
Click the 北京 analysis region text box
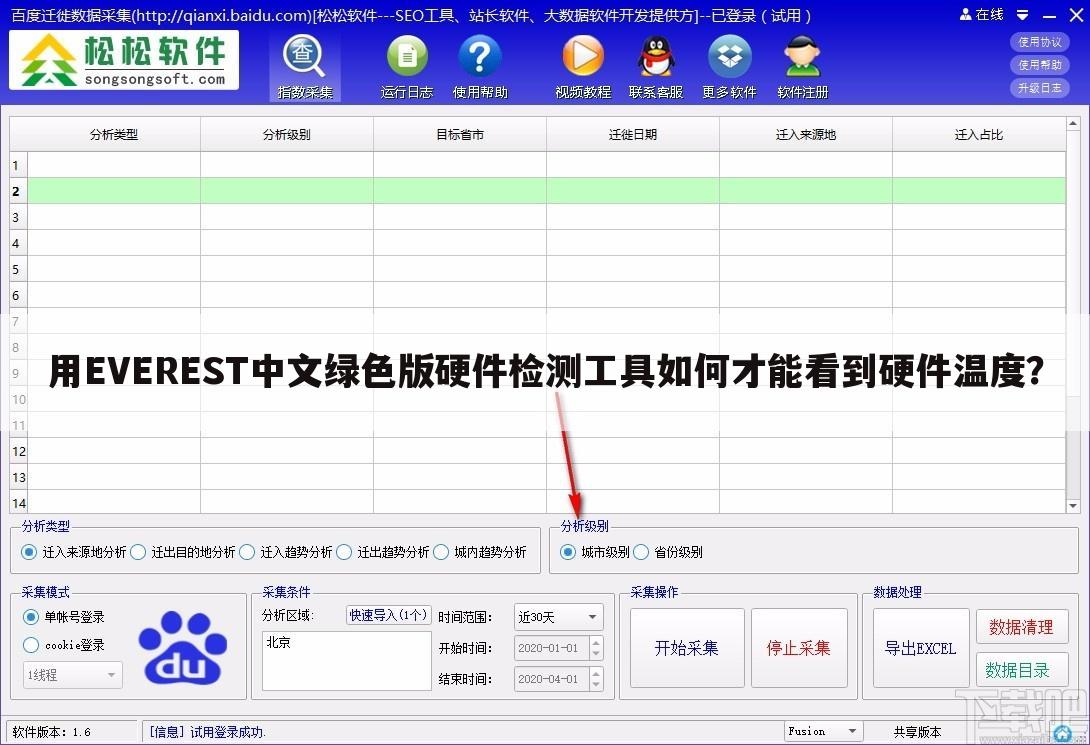click(x=347, y=660)
